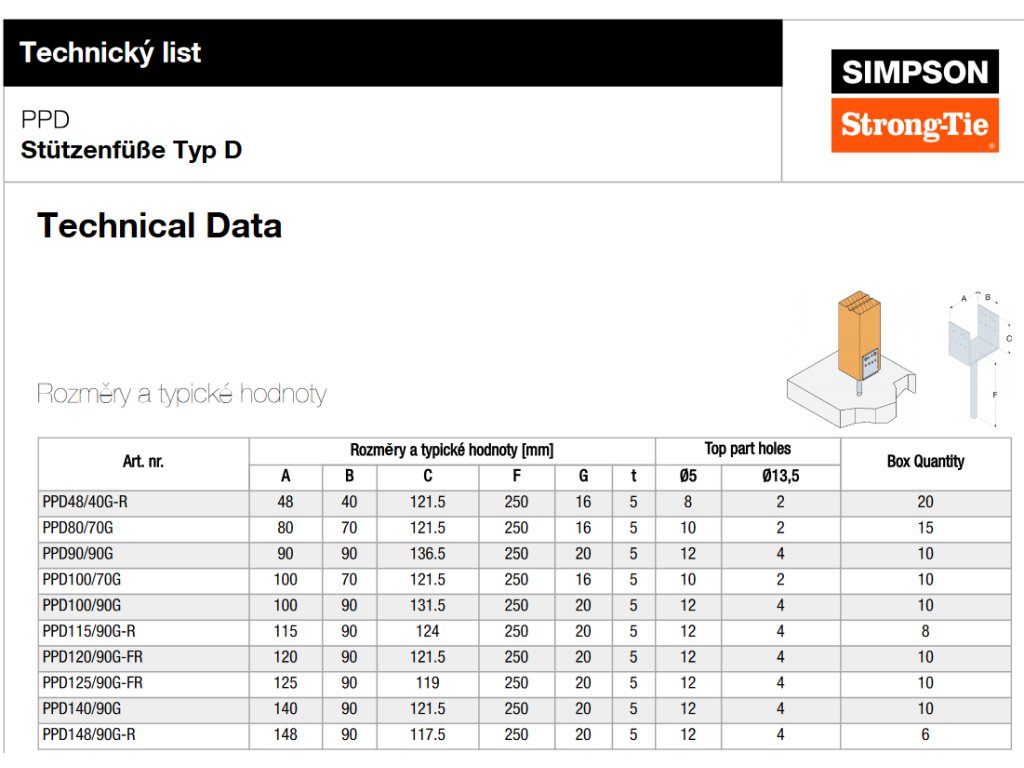Select the PPD115/90G-R article number
1024x768 pixels.
(89, 632)
